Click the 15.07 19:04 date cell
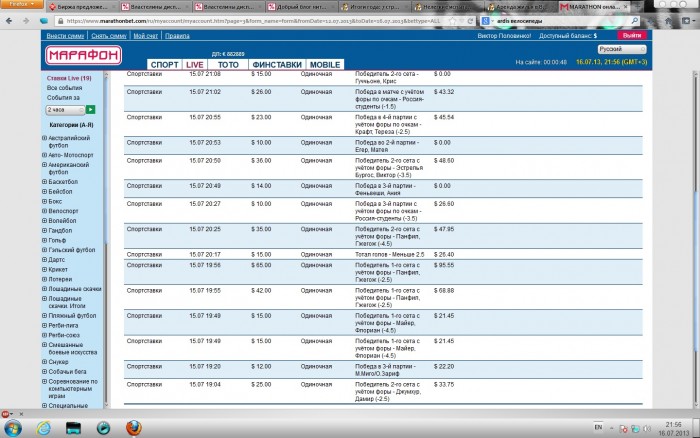 coord(205,384)
